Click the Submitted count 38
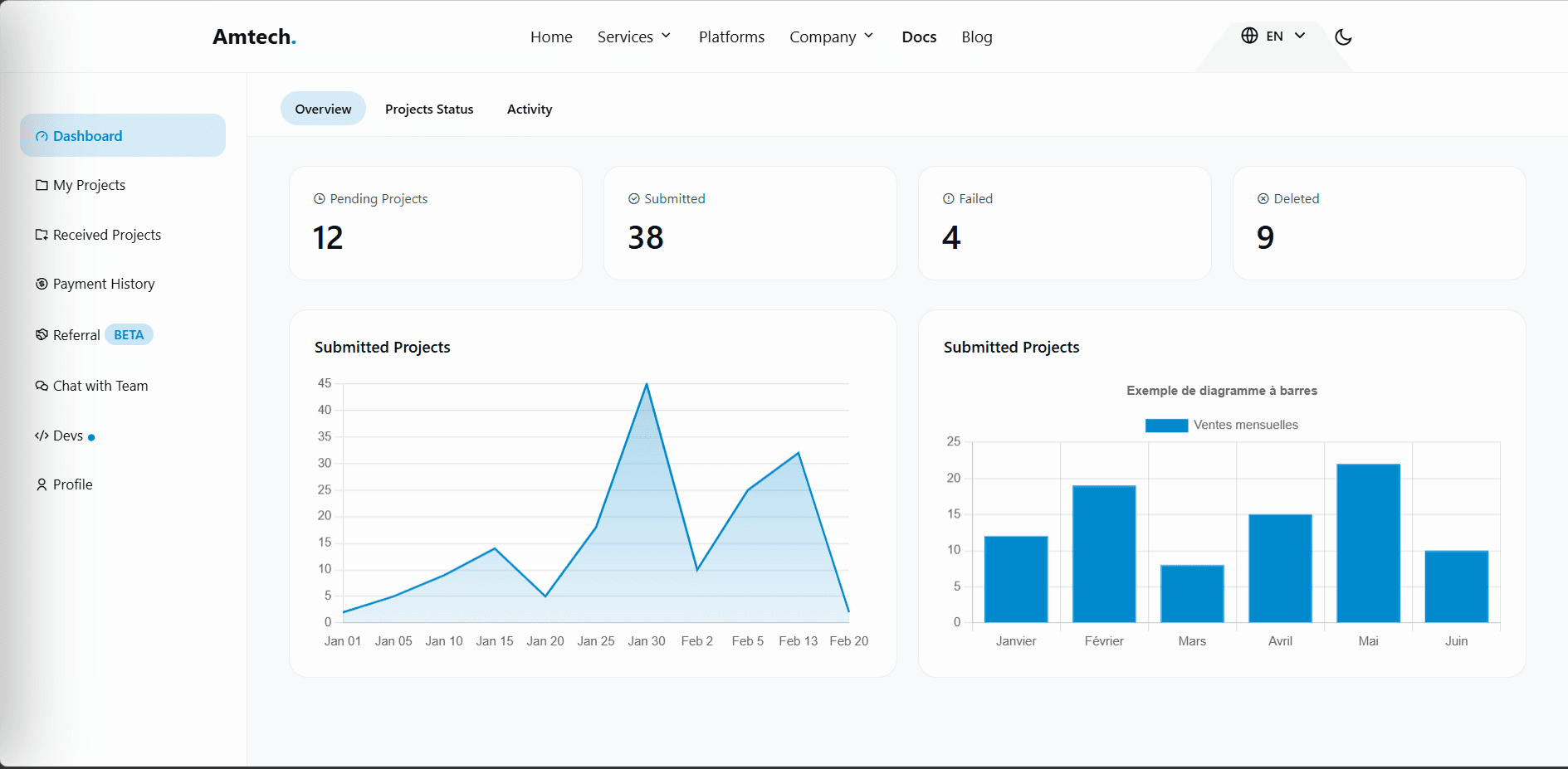 pos(646,238)
